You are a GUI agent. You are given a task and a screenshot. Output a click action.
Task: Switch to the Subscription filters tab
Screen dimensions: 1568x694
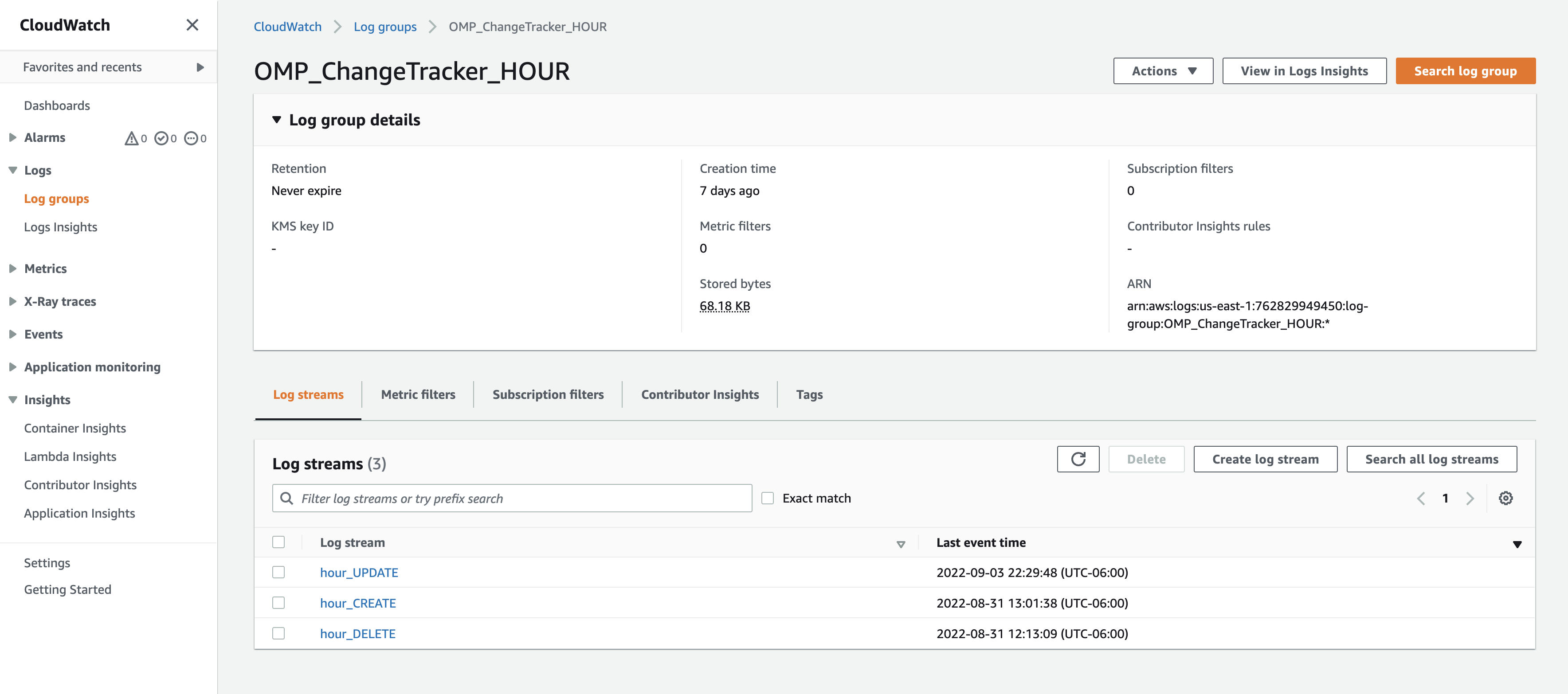tap(548, 394)
